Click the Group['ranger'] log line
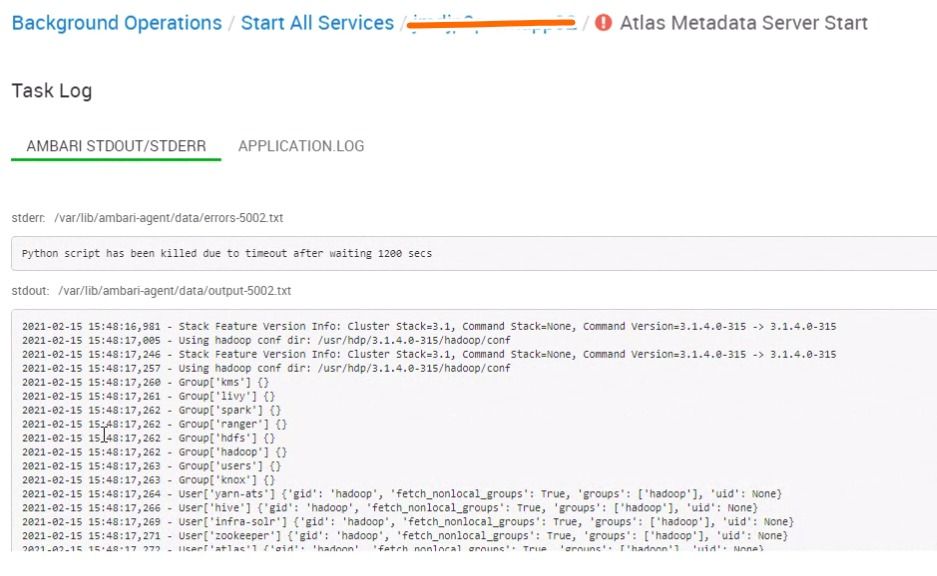This screenshot has width=937, height=576. [x=154, y=424]
